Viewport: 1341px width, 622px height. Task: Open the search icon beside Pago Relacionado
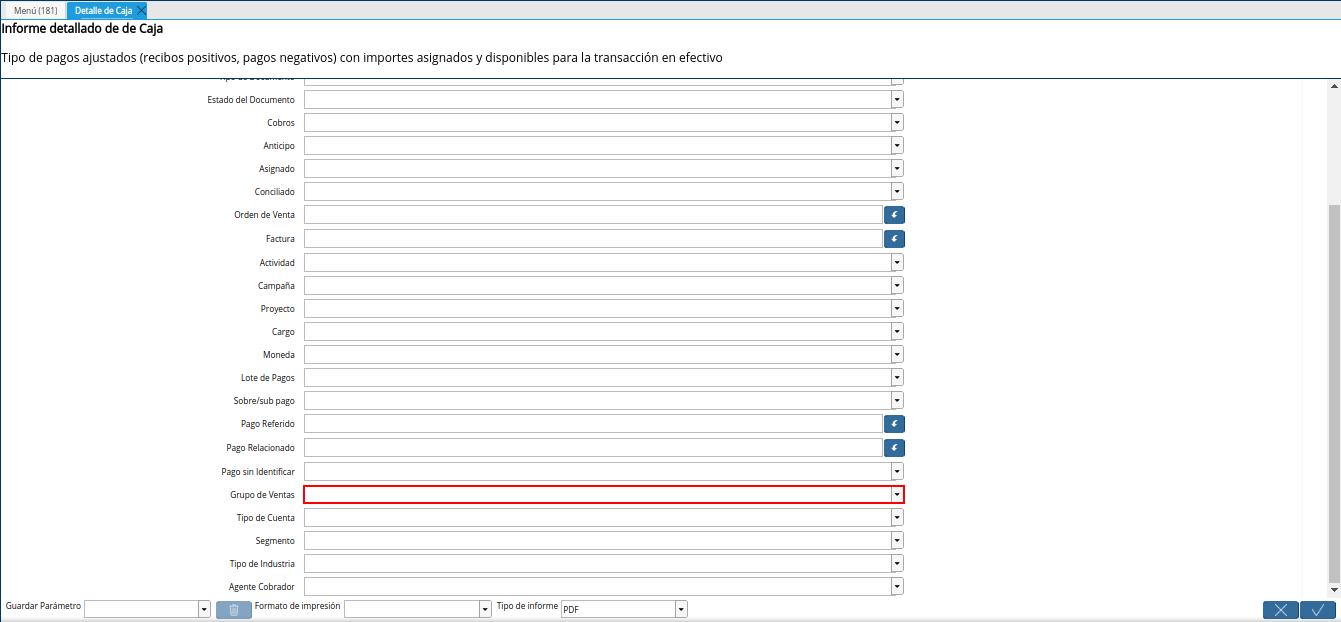tap(893, 447)
